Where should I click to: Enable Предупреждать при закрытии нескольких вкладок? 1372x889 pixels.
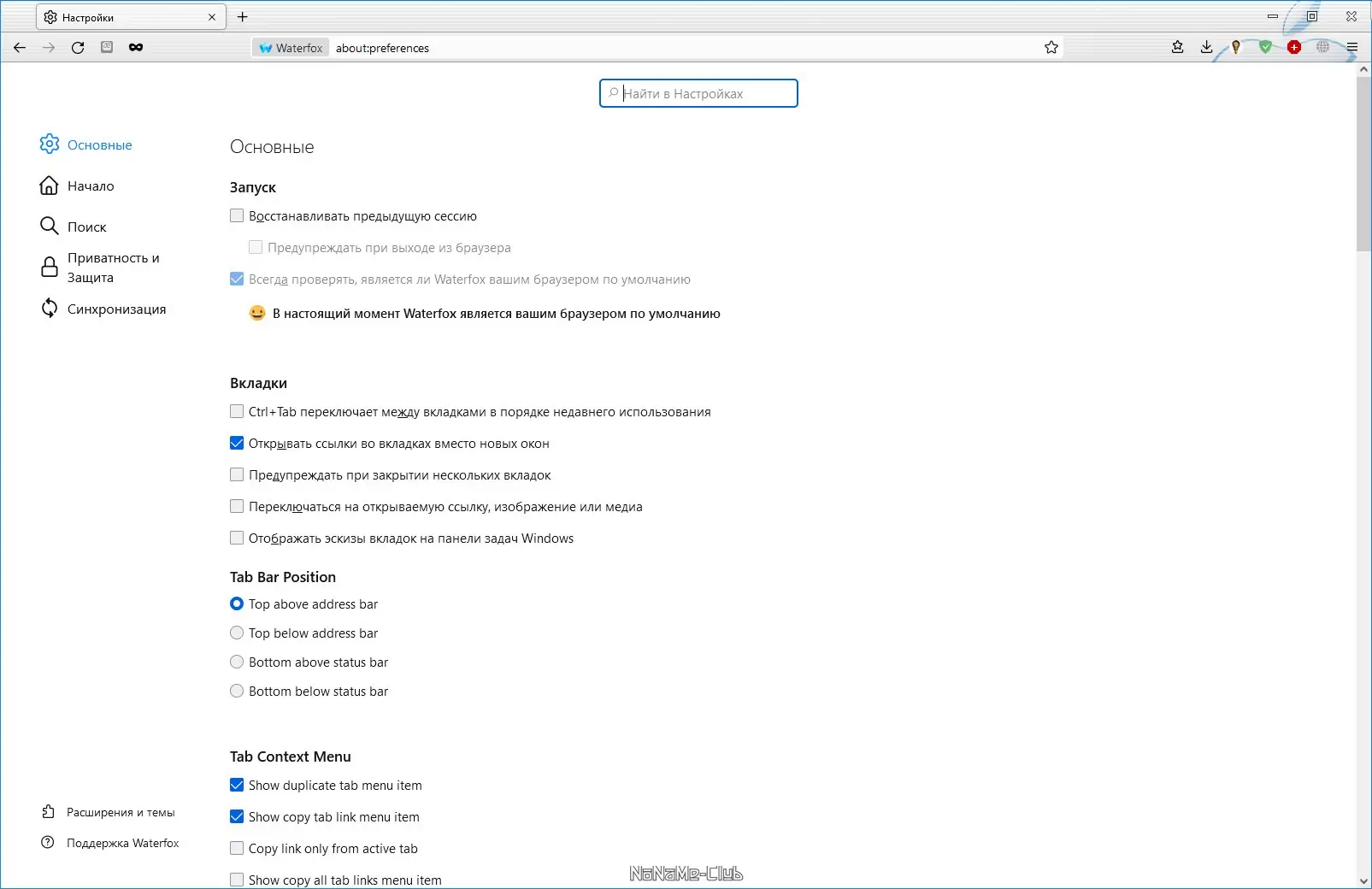(237, 474)
